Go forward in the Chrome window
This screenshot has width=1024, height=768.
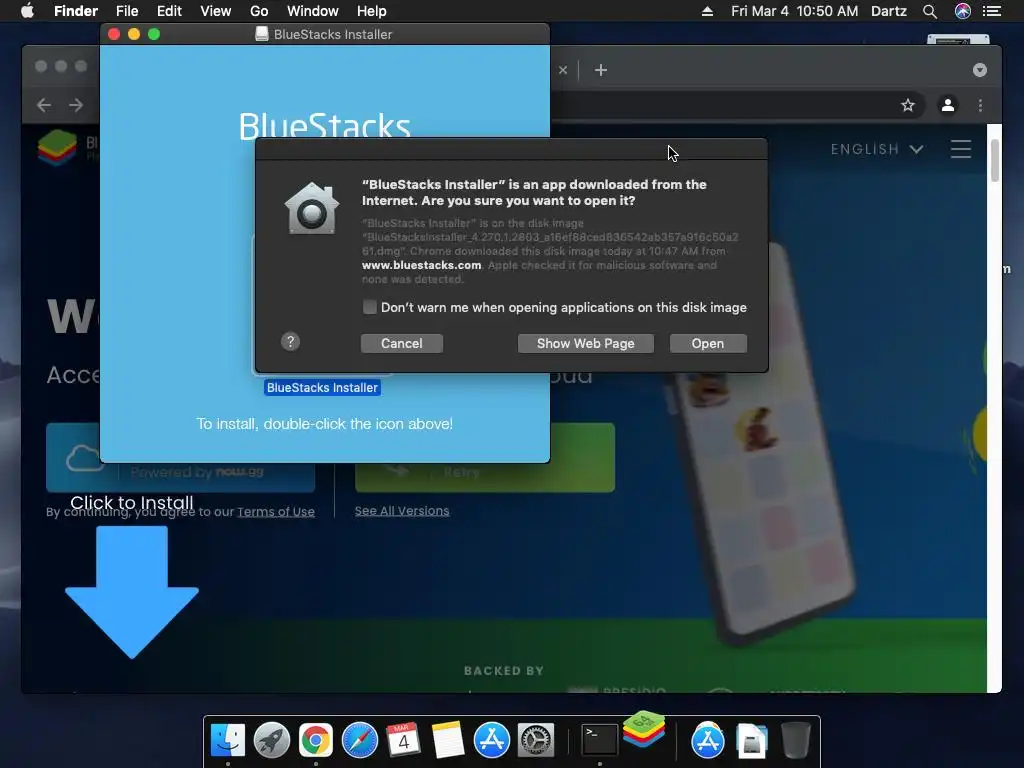(x=76, y=105)
